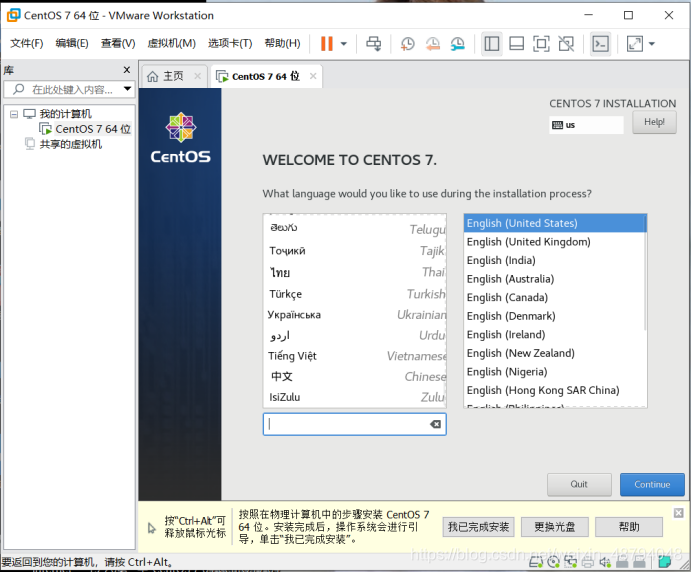This screenshot has height=573, width=692.
Task: Clear the language search box
Action: pos(435,424)
